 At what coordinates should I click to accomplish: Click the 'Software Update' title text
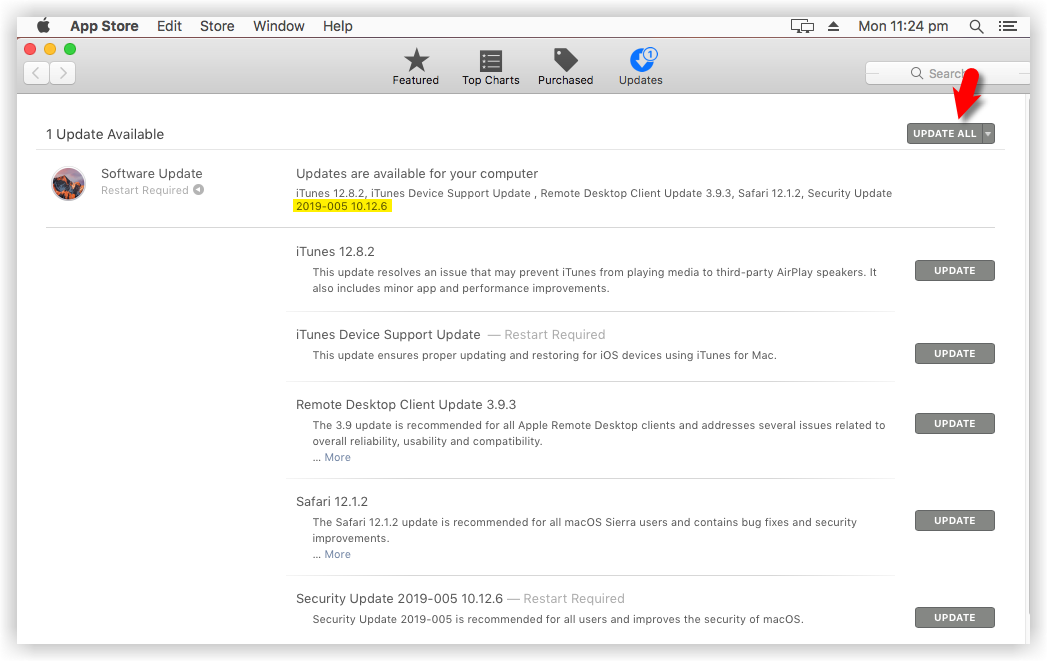coord(152,174)
